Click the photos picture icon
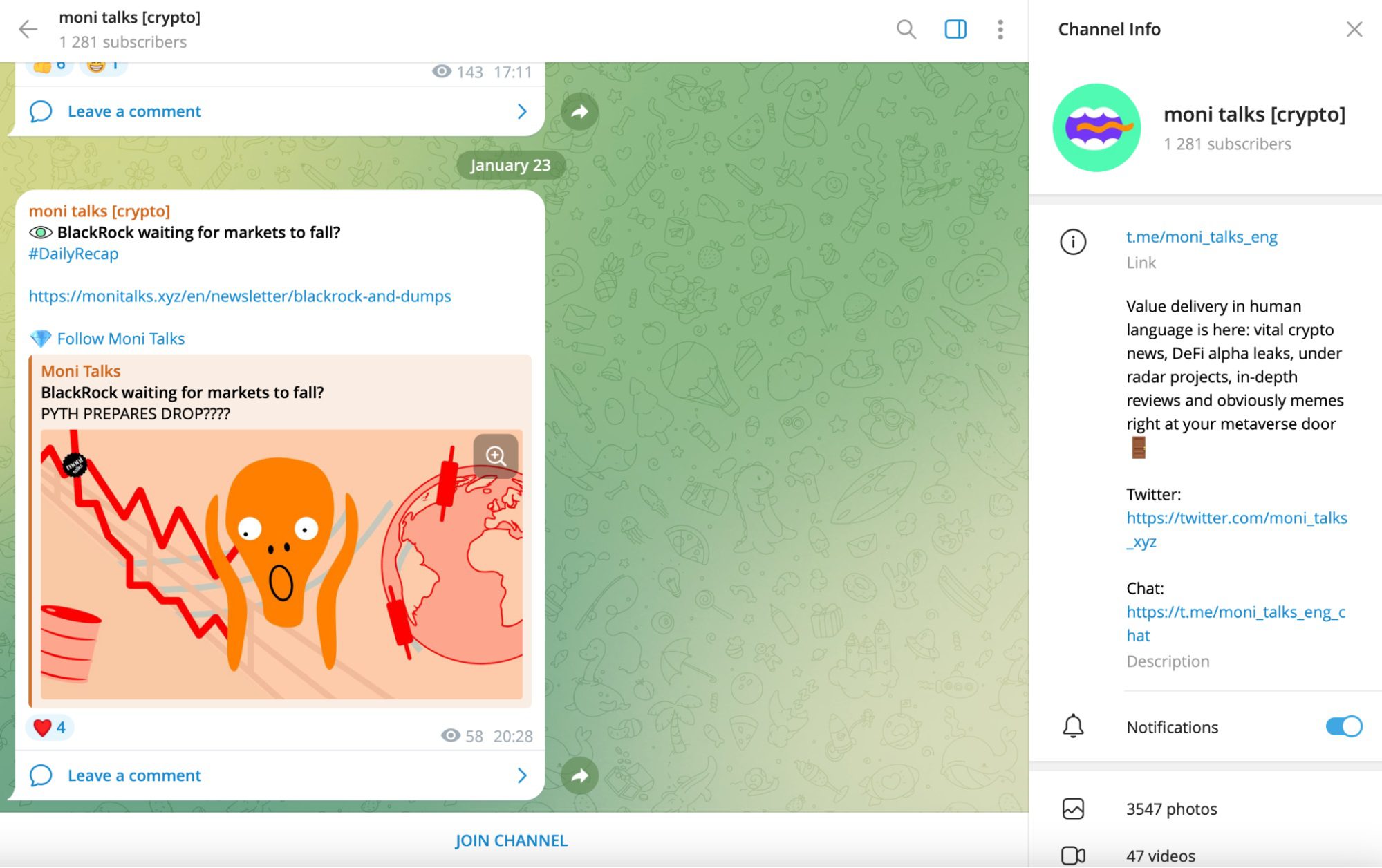 [1073, 809]
